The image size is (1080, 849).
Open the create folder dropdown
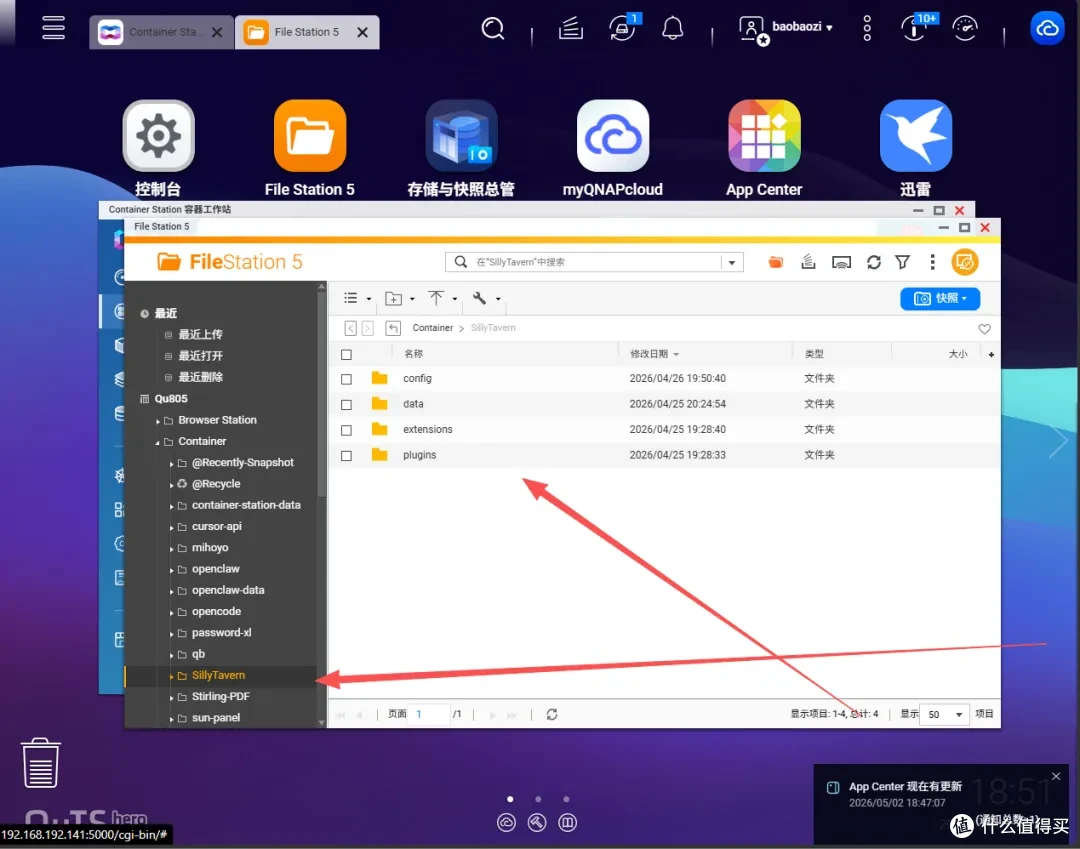[399, 298]
